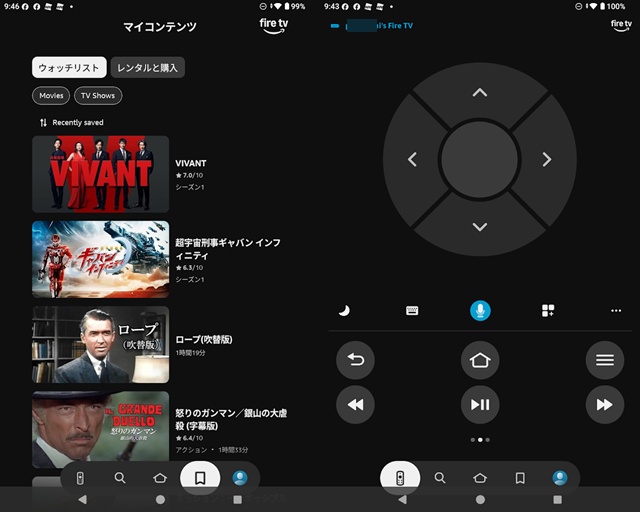Filter watchlist by TV Shows chip
The image size is (640, 512).
[x=98, y=96]
